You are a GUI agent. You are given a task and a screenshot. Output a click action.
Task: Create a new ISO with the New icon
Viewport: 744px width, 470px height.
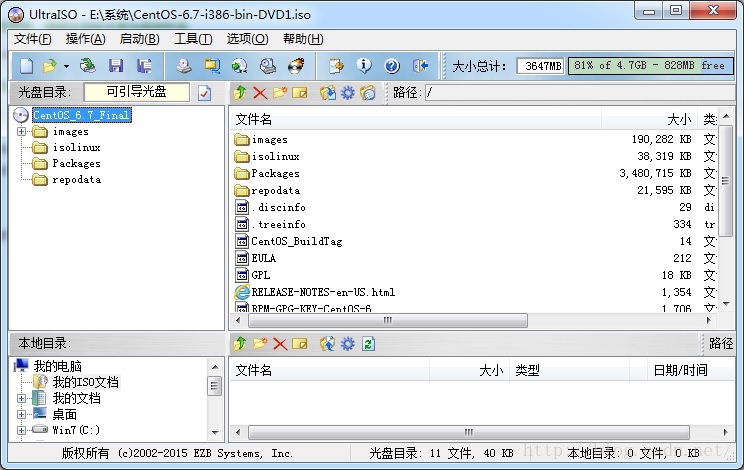pyautogui.click(x=26, y=66)
